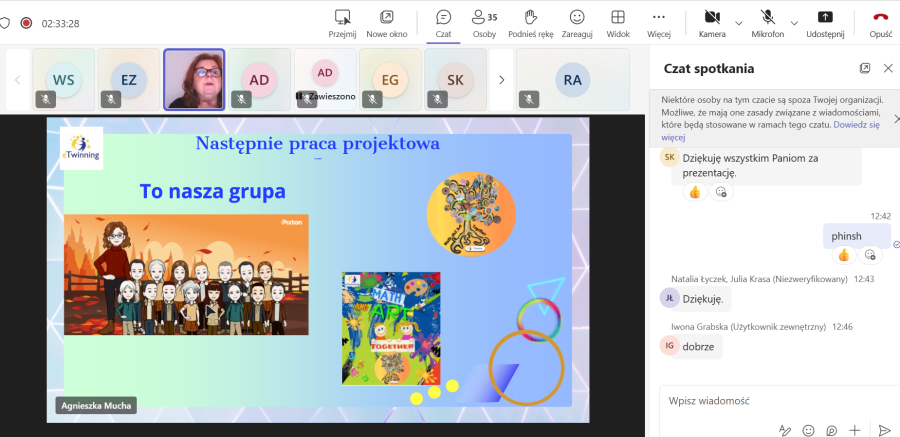Pop out the meeting chat panel
900x437 pixels.
pyautogui.click(x=865, y=68)
